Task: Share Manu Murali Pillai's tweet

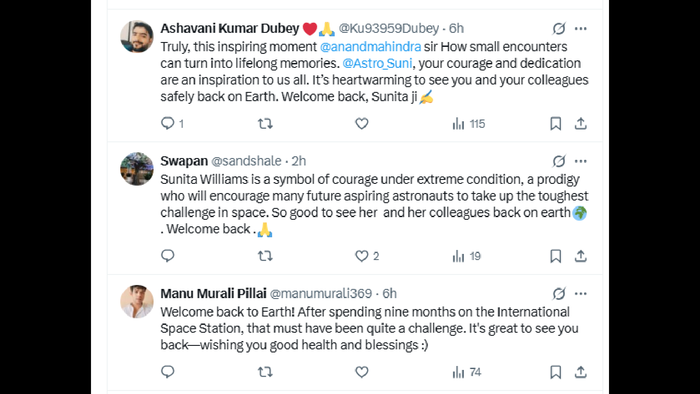Action: click(x=580, y=372)
